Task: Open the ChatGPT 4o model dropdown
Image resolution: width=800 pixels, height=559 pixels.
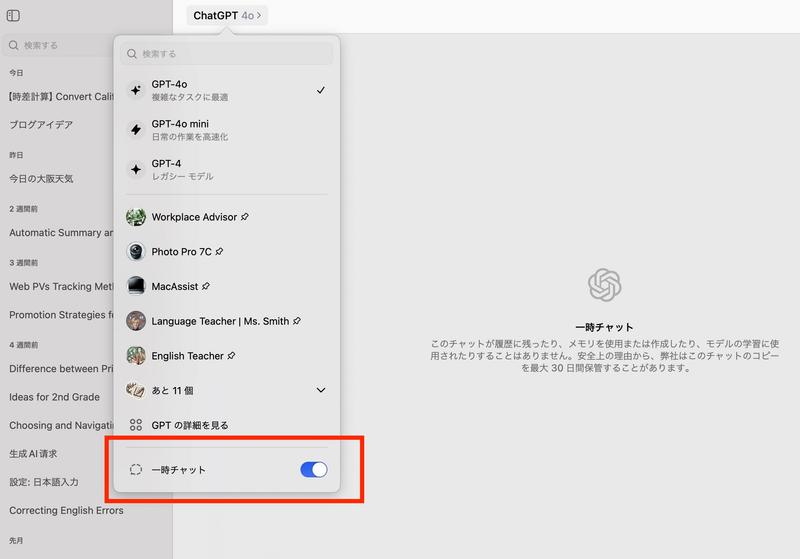Action: pos(227,16)
